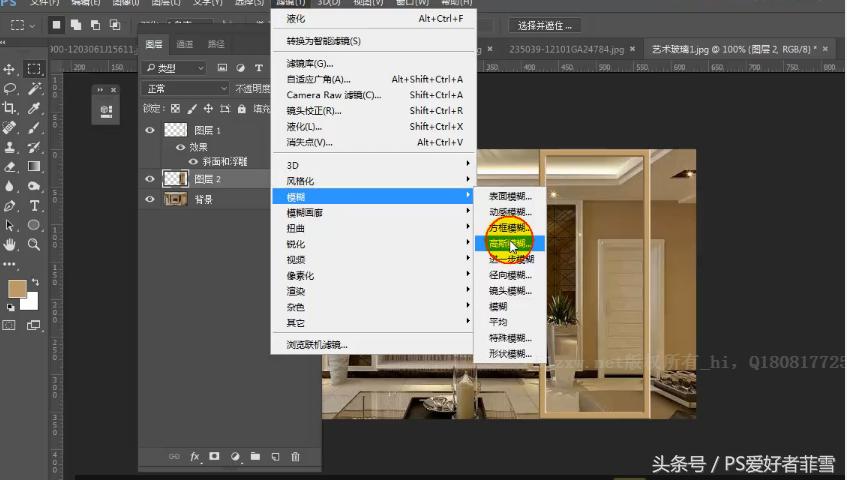The image size is (847, 480).
Task: Expand the 锐化 filter submenu
Action: tap(374, 244)
